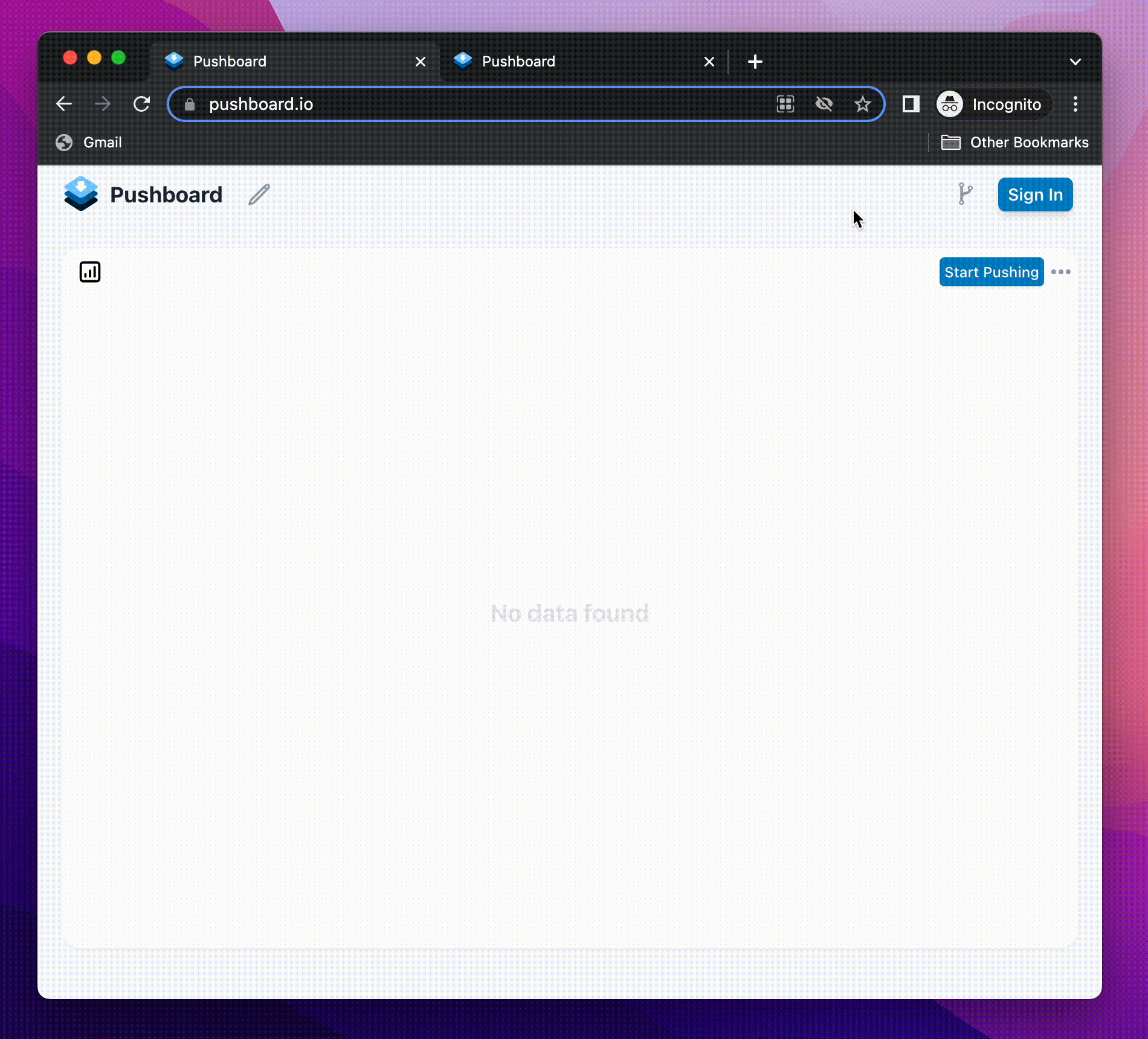The image size is (1148, 1039).
Task: Open the three-dot widget options menu
Action: (x=1060, y=272)
